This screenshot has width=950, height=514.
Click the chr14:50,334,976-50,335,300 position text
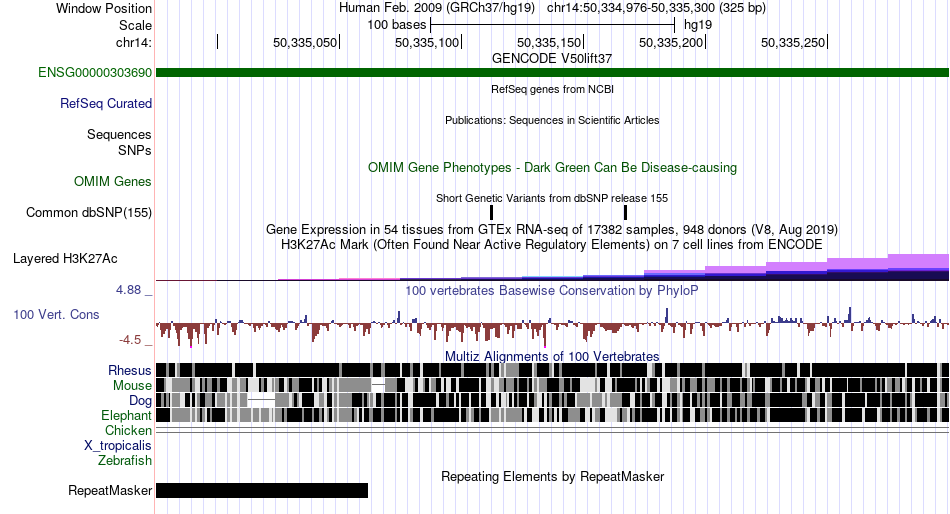coord(656,8)
